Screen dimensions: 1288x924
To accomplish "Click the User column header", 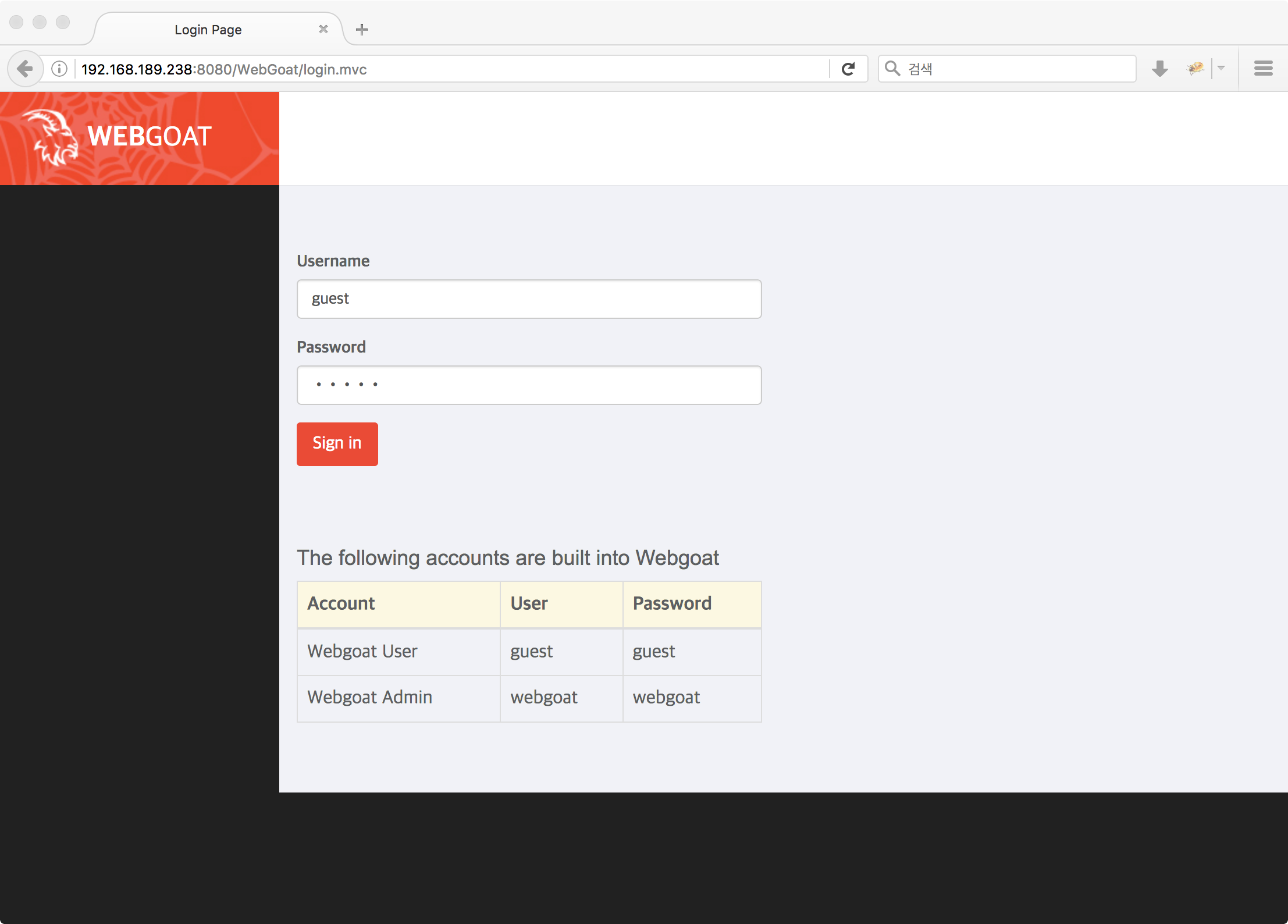I will pos(561,604).
